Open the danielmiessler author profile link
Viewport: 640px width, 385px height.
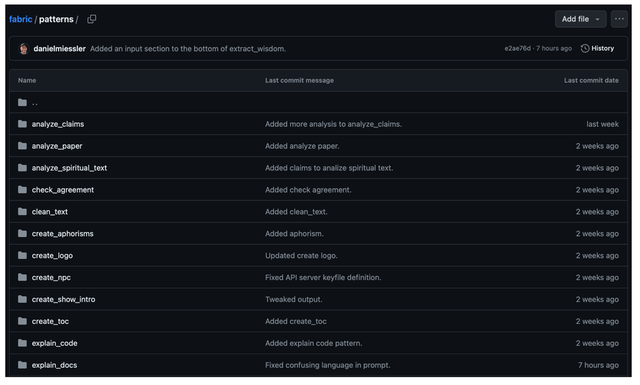point(60,49)
